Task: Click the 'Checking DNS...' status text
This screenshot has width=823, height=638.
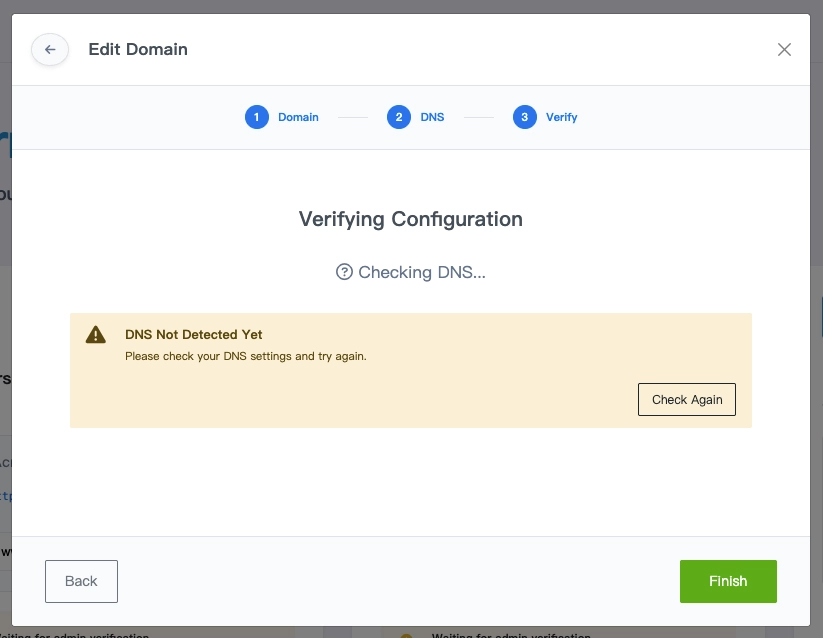Action: 422,272
